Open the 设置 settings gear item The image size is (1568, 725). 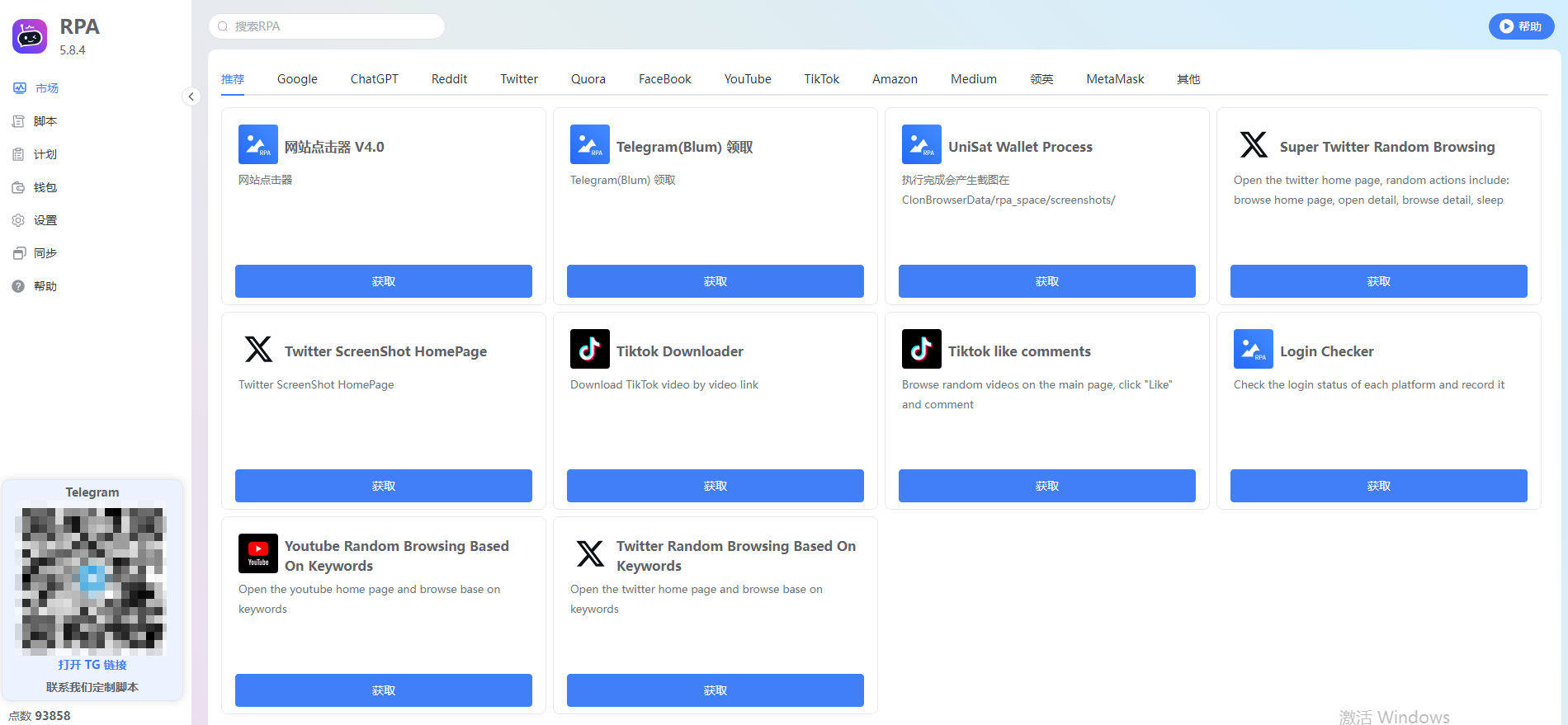45,220
